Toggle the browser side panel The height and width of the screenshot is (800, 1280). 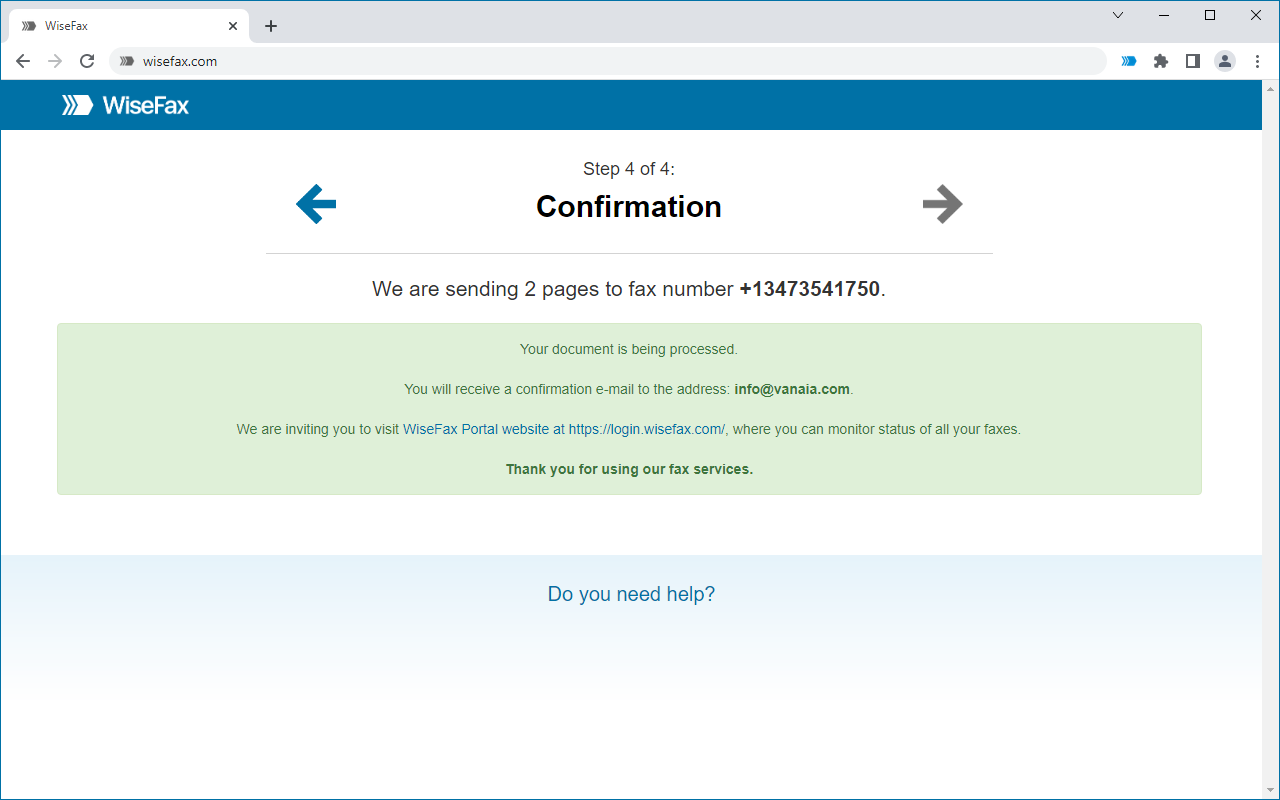[1192, 61]
